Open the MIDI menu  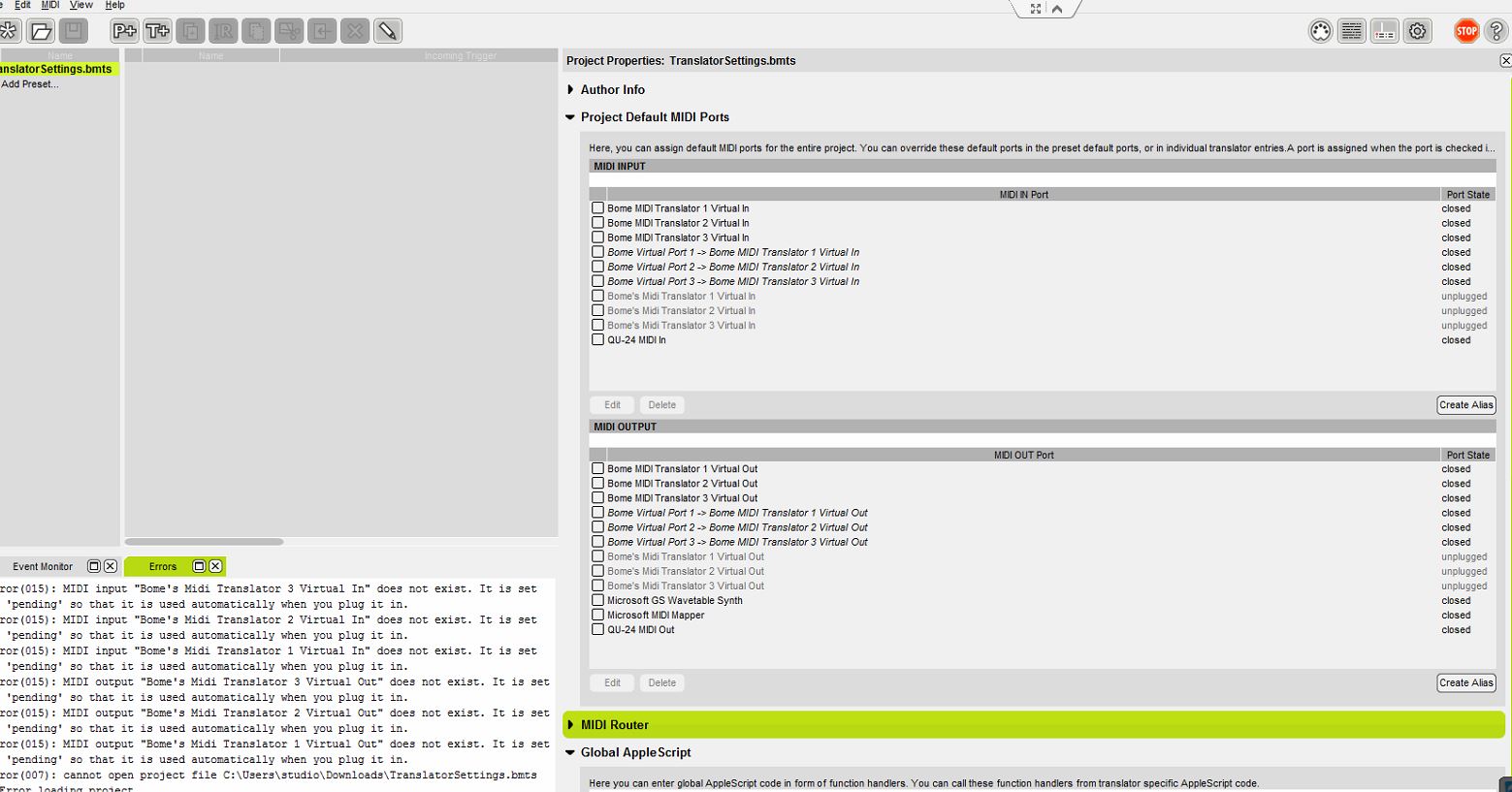tap(50, 5)
